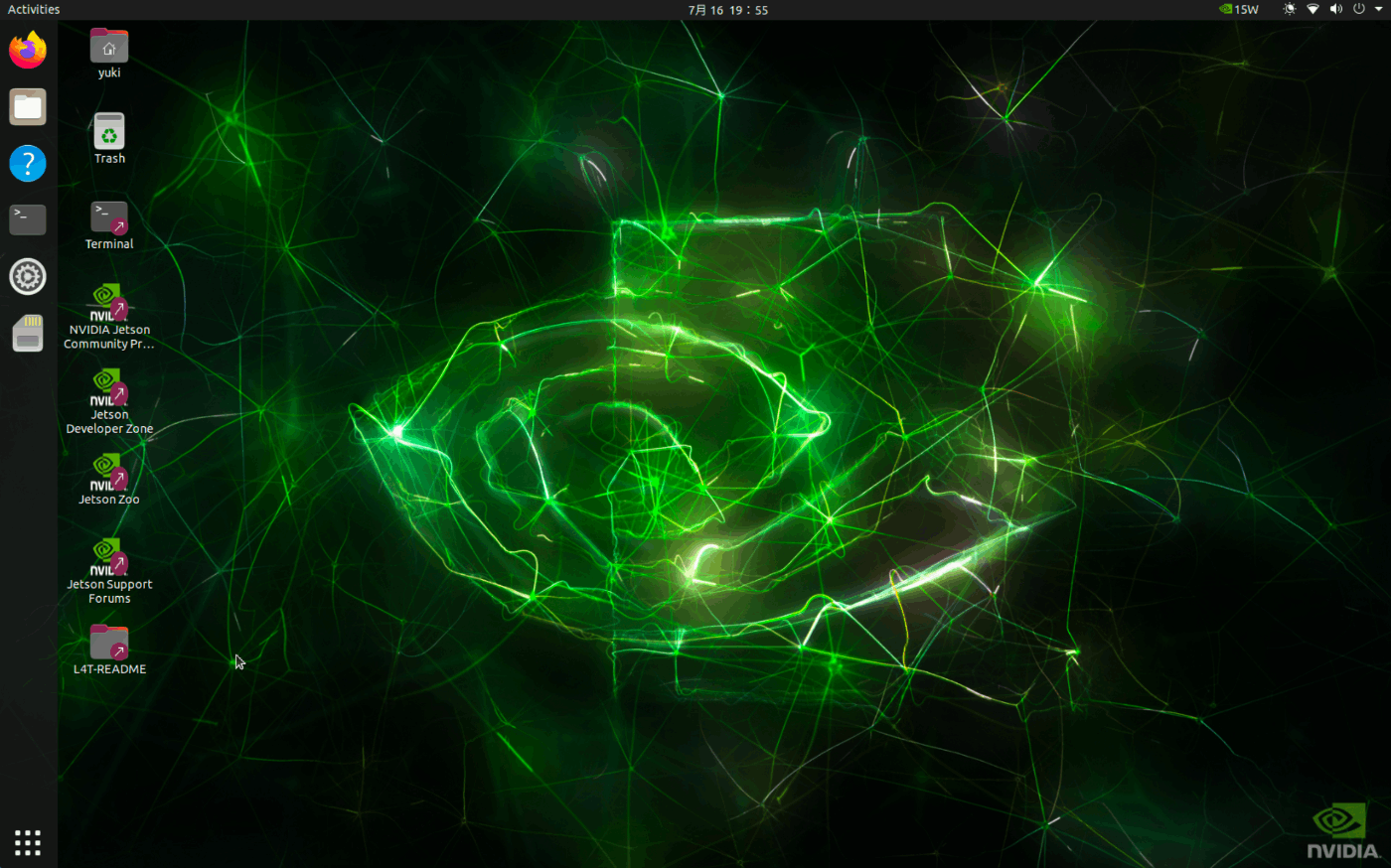1391x868 pixels.
Task: Open the Help icon in the dock
Action: click(x=28, y=163)
